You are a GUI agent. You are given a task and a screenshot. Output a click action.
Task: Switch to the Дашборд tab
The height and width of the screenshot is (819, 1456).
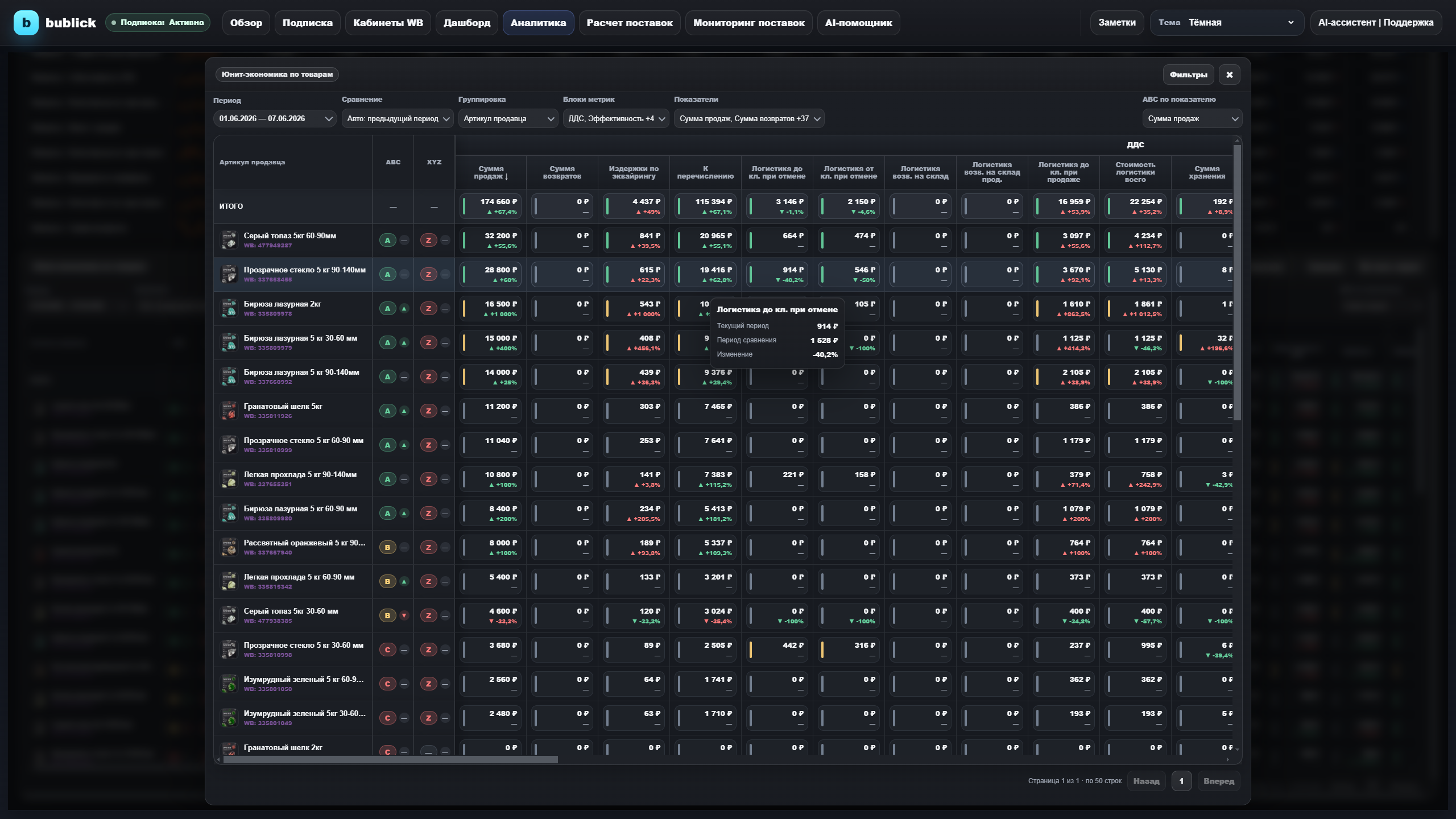point(466,23)
